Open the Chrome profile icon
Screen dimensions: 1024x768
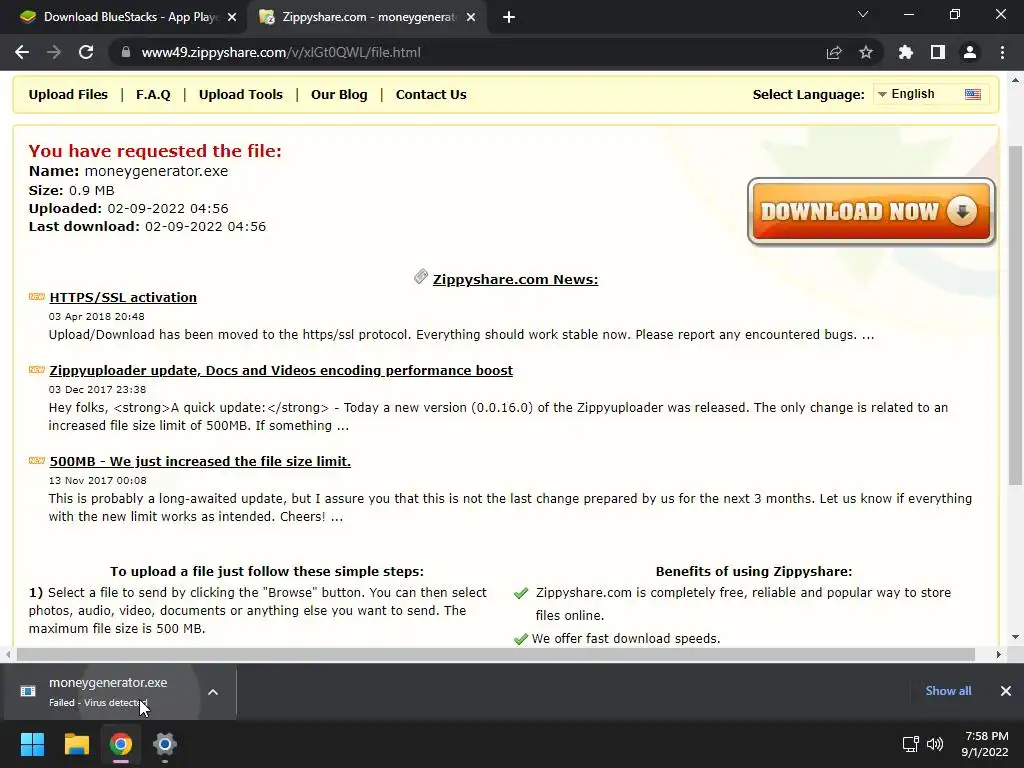click(970, 52)
